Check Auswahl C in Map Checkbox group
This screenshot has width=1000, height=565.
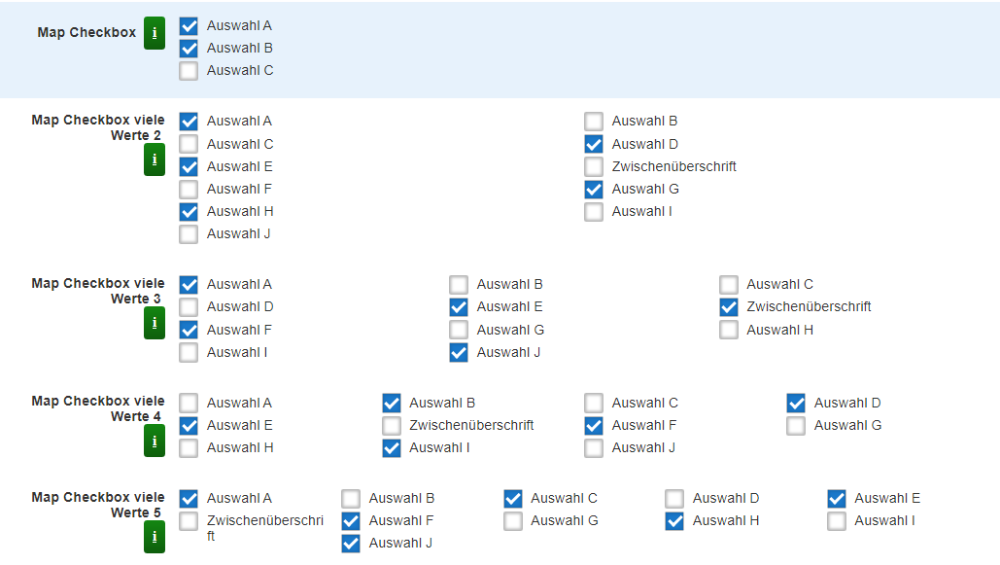point(189,71)
